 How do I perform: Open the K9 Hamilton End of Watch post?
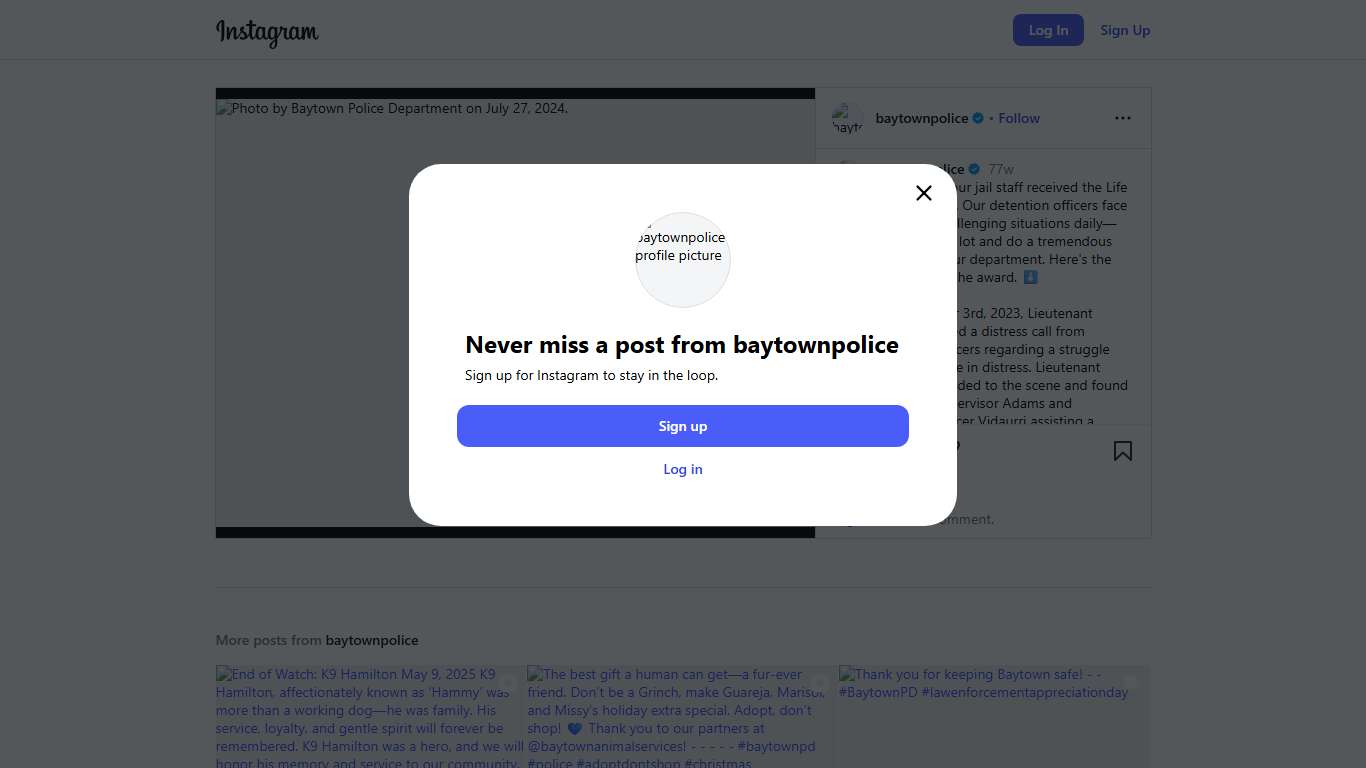(x=370, y=716)
